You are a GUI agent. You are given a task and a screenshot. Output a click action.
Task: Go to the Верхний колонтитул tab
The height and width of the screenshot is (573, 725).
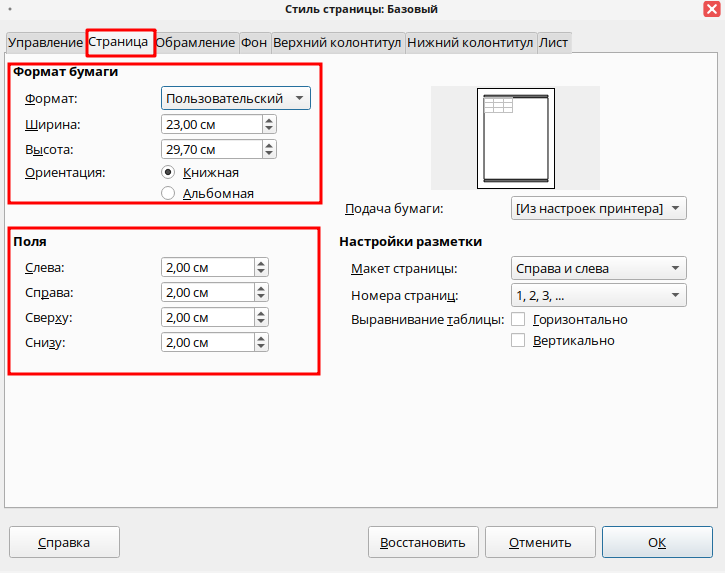click(x=336, y=43)
